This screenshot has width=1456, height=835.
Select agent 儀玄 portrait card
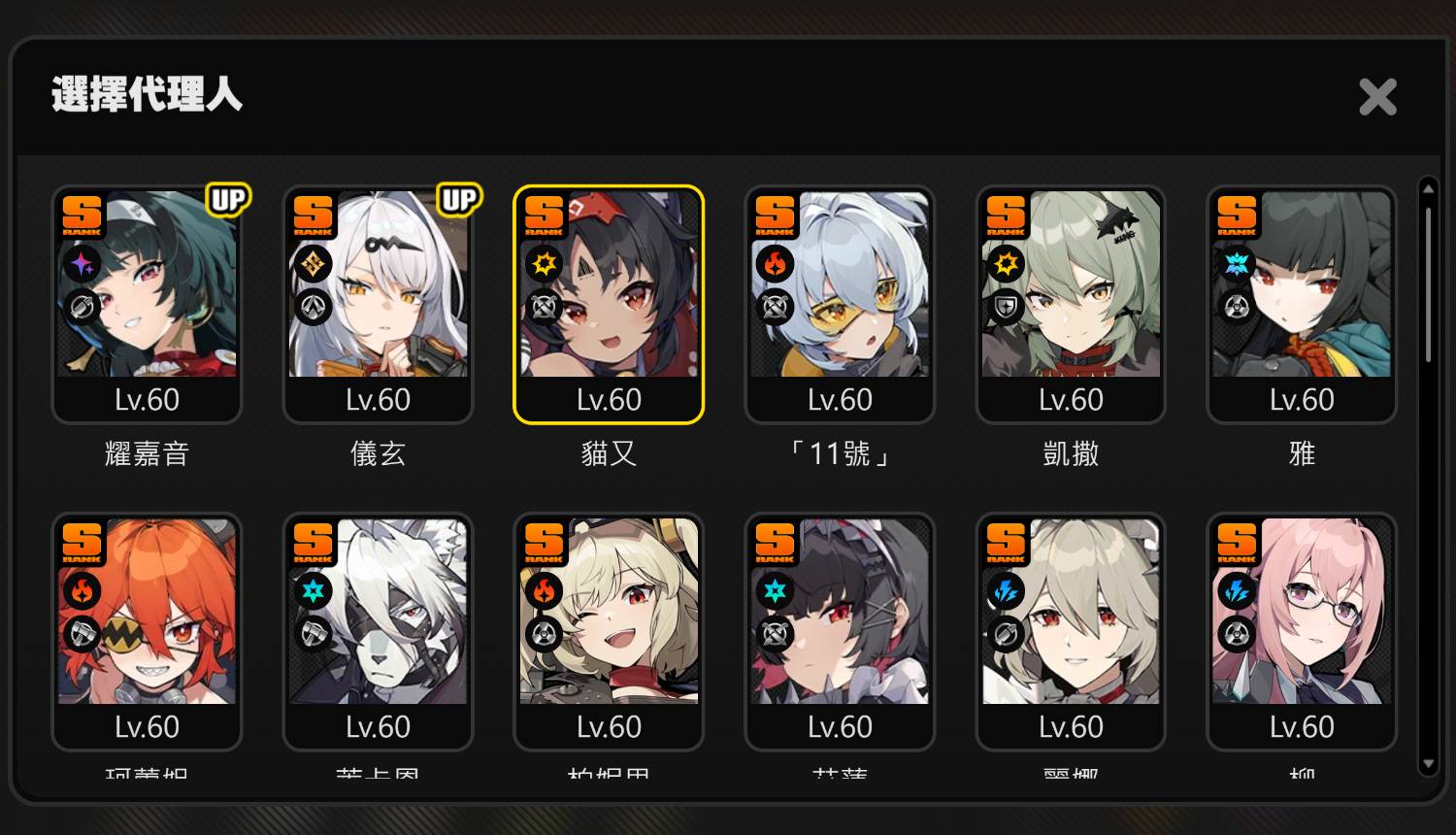378,305
